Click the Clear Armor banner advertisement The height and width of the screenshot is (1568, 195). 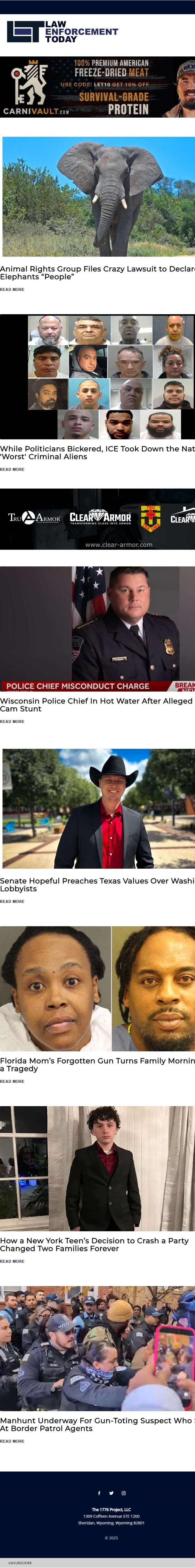pyautogui.click(x=97, y=519)
